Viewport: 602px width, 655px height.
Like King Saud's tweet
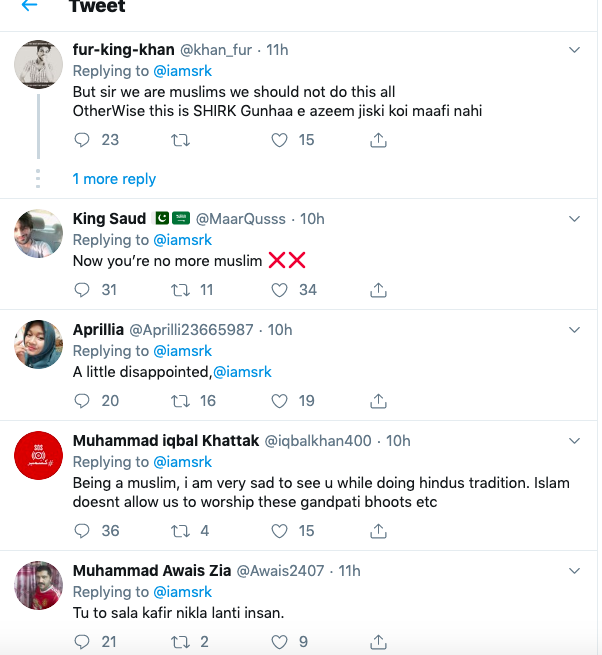click(280, 290)
